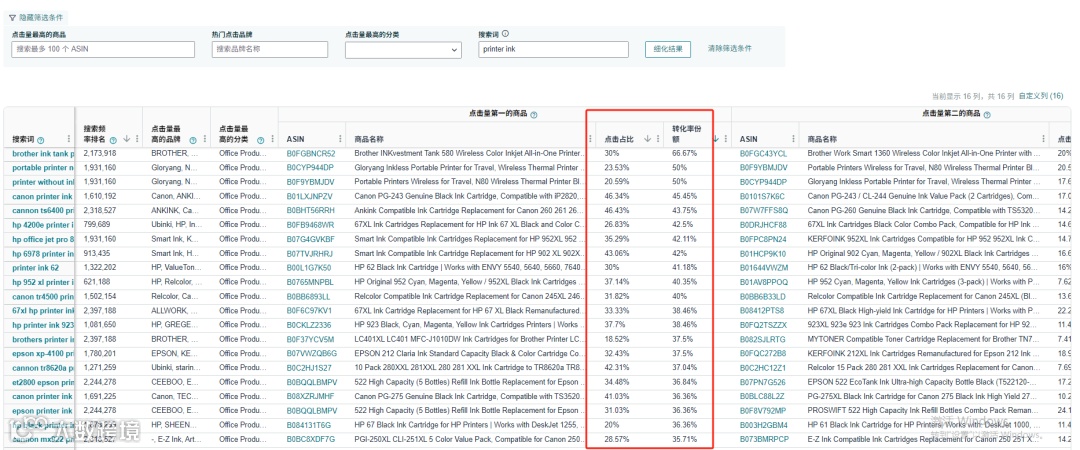Open the 转化率份额 column three-dot menu

pyautogui.click(x=725, y=139)
